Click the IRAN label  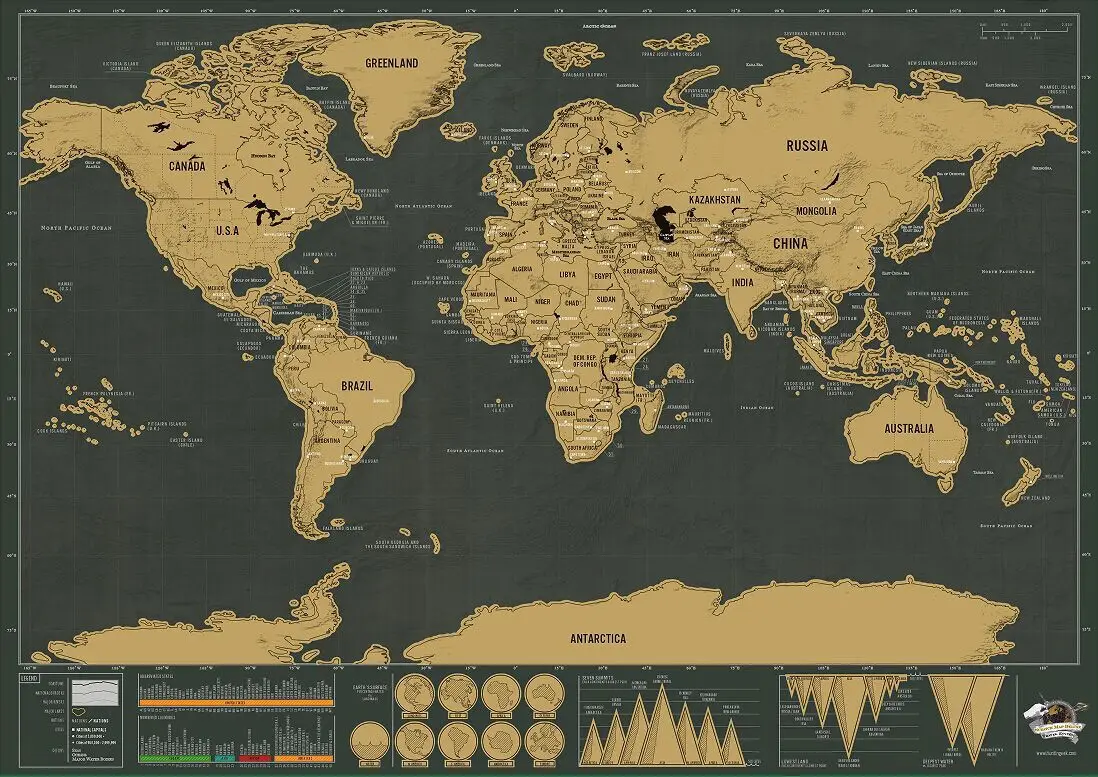coord(673,255)
